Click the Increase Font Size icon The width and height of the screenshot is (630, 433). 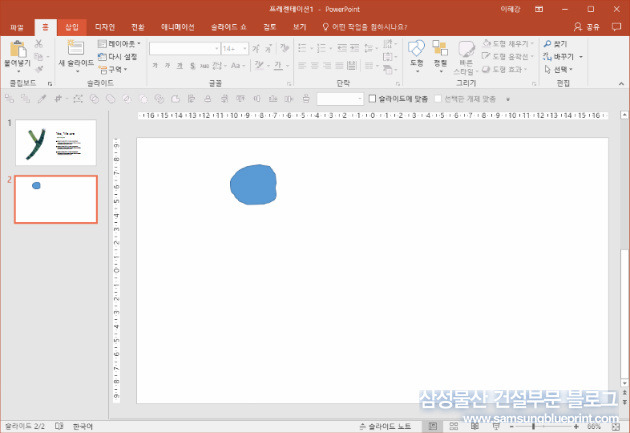(256, 49)
